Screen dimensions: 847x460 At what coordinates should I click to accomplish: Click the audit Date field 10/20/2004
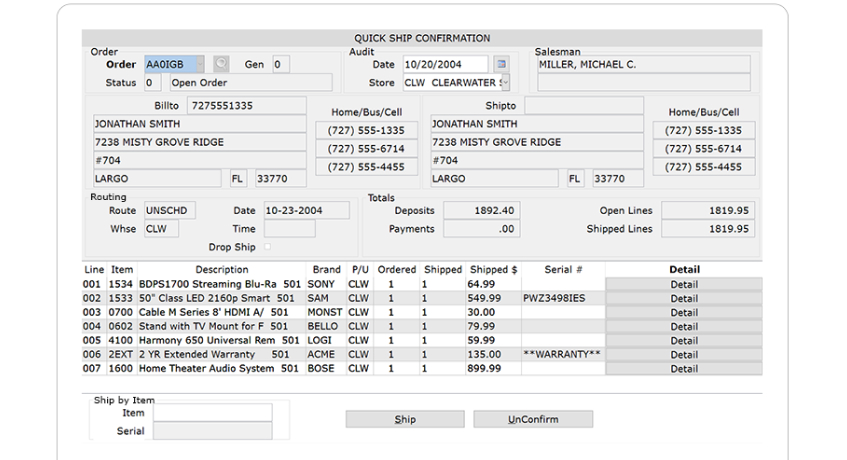point(445,65)
